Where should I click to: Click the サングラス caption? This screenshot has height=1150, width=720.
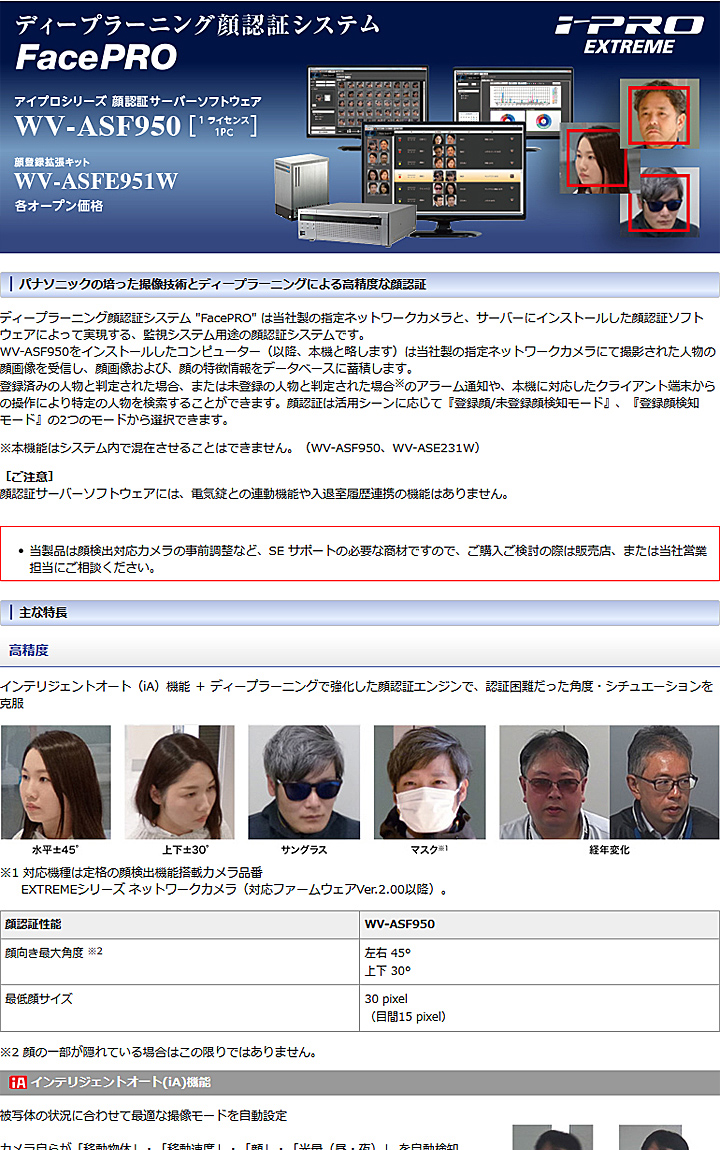coord(304,850)
